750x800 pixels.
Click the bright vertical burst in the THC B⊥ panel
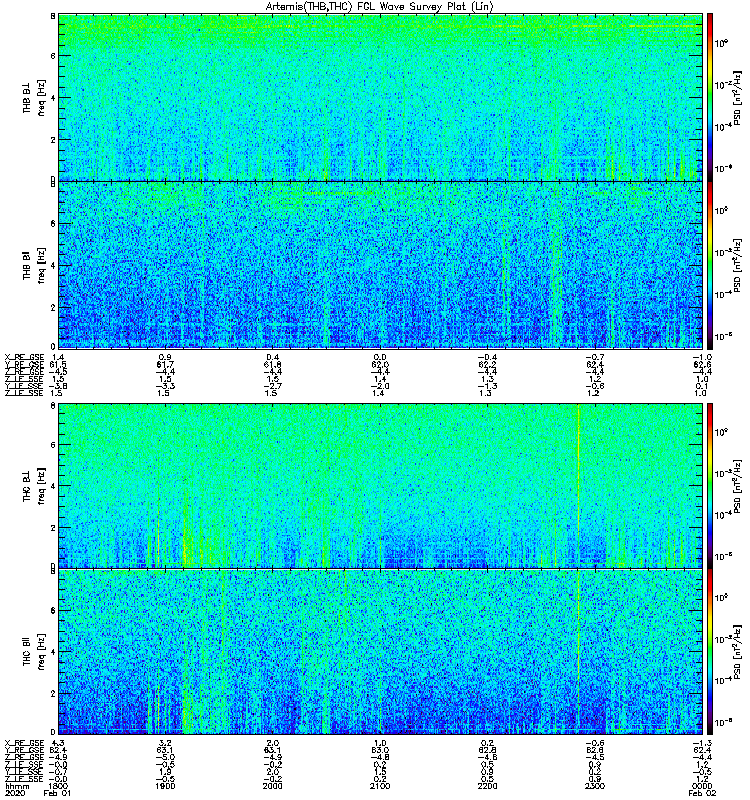point(579,485)
